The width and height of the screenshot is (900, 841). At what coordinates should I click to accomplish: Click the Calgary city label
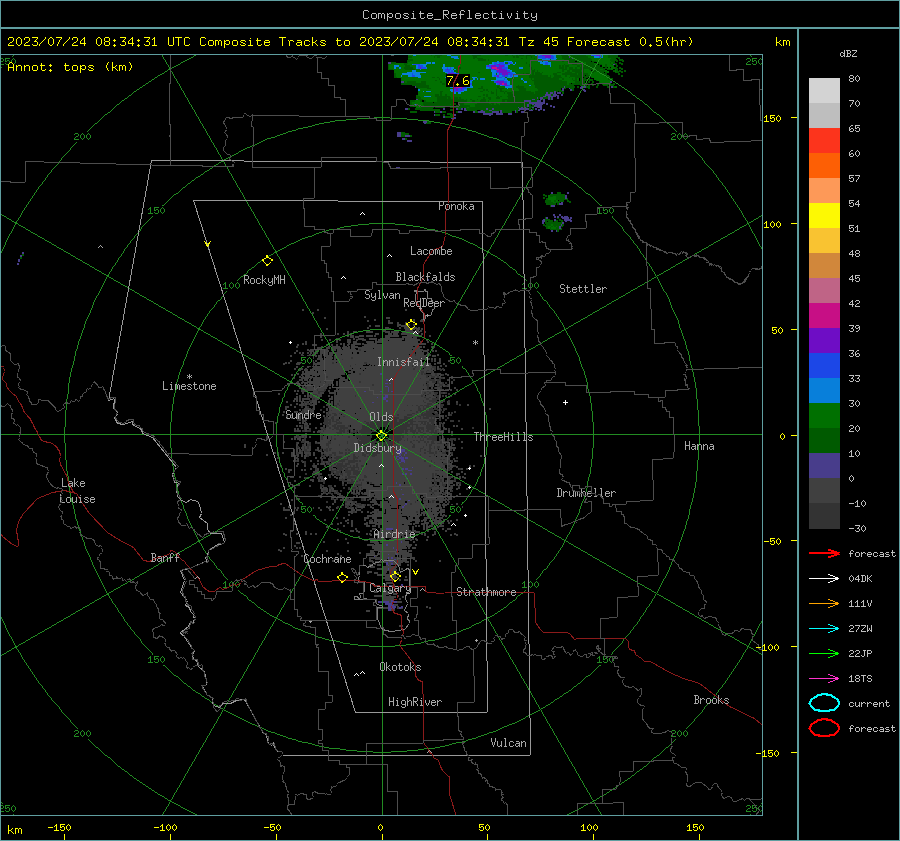click(390, 588)
